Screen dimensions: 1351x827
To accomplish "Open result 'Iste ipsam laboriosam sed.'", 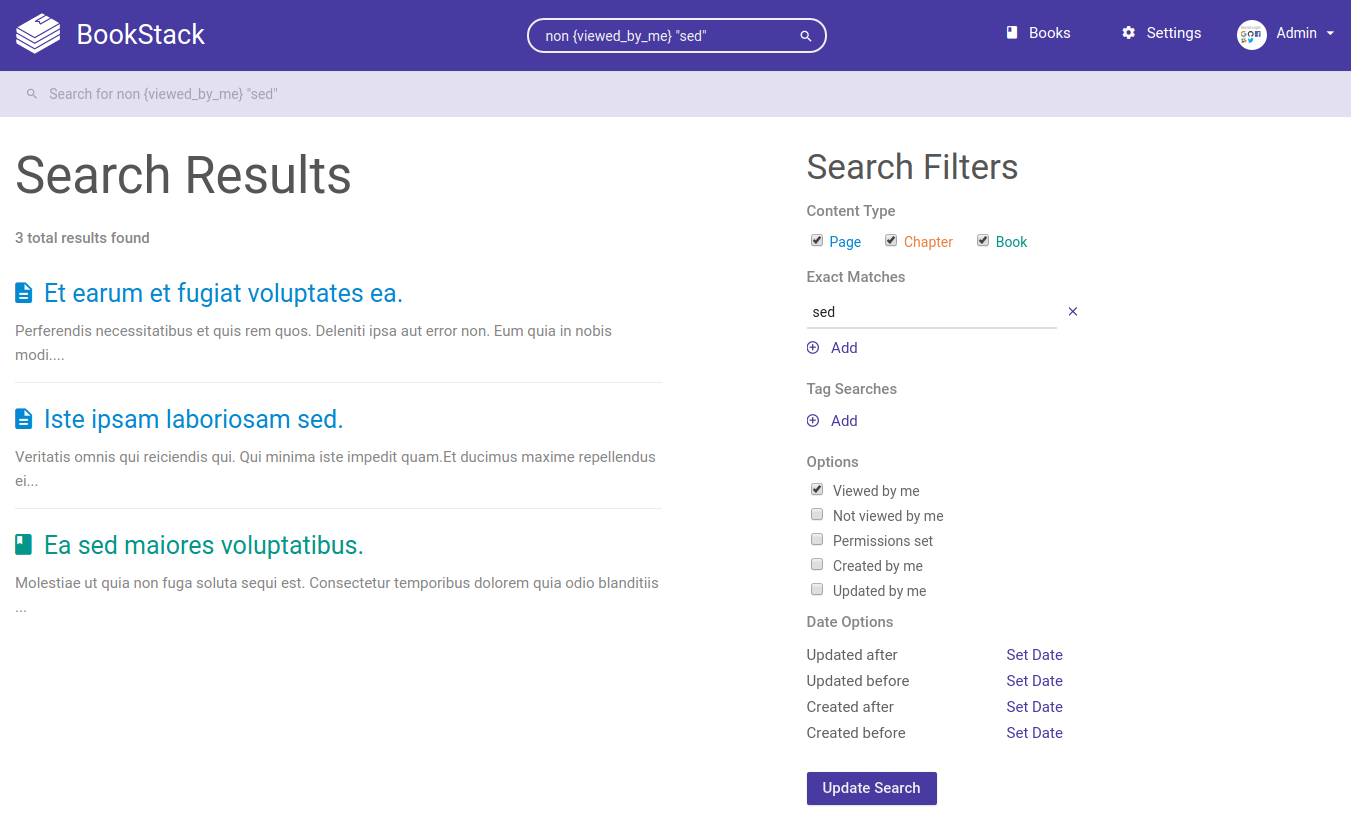I will click(194, 419).
